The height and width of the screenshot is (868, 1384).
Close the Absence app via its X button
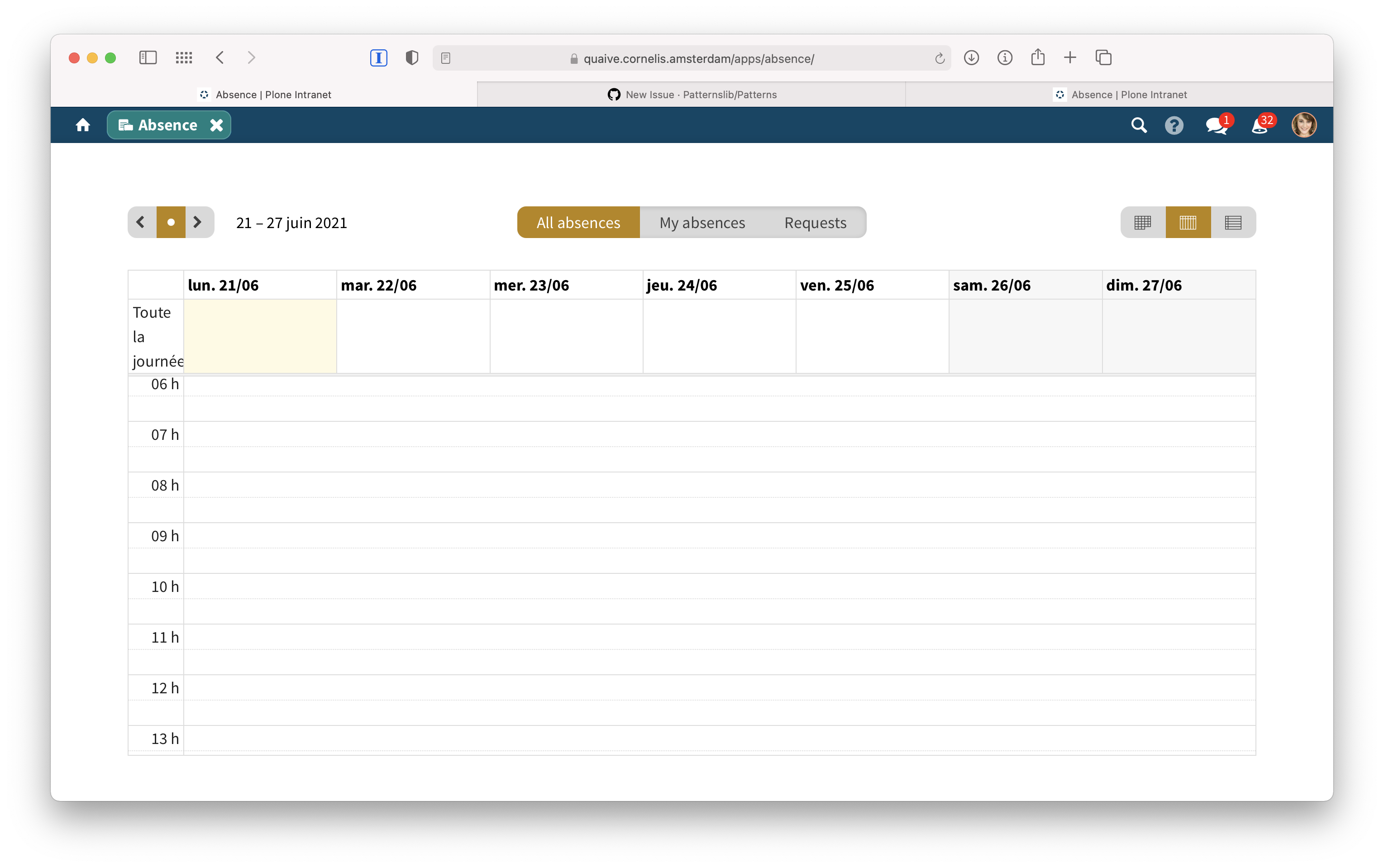click(216, 124)
